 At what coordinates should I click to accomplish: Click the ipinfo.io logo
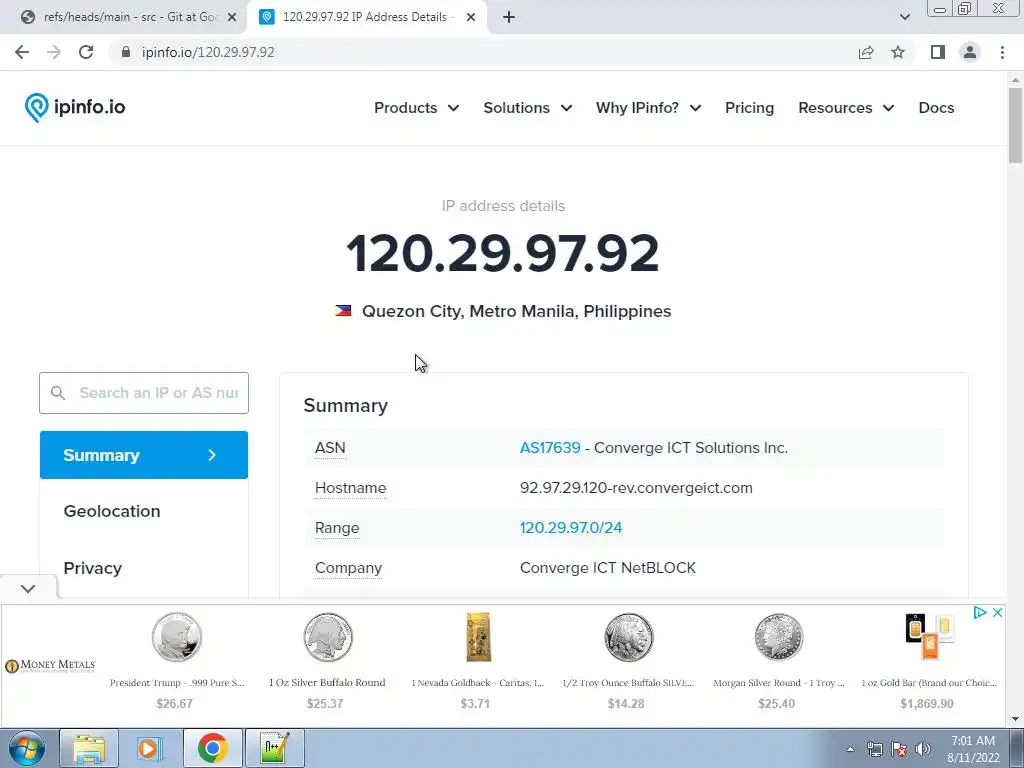75,107
